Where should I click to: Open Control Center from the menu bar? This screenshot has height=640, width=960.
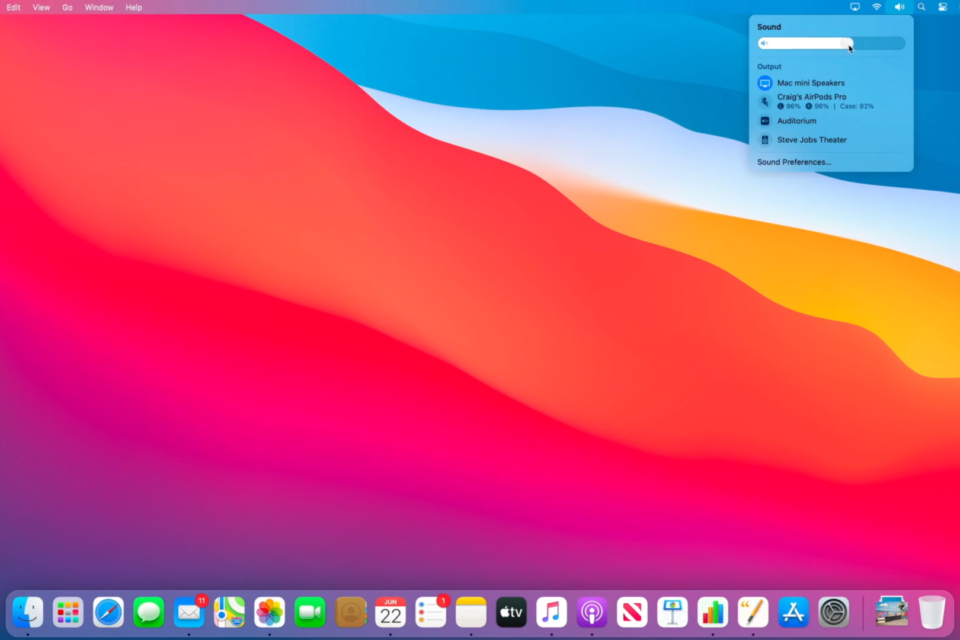942,7
